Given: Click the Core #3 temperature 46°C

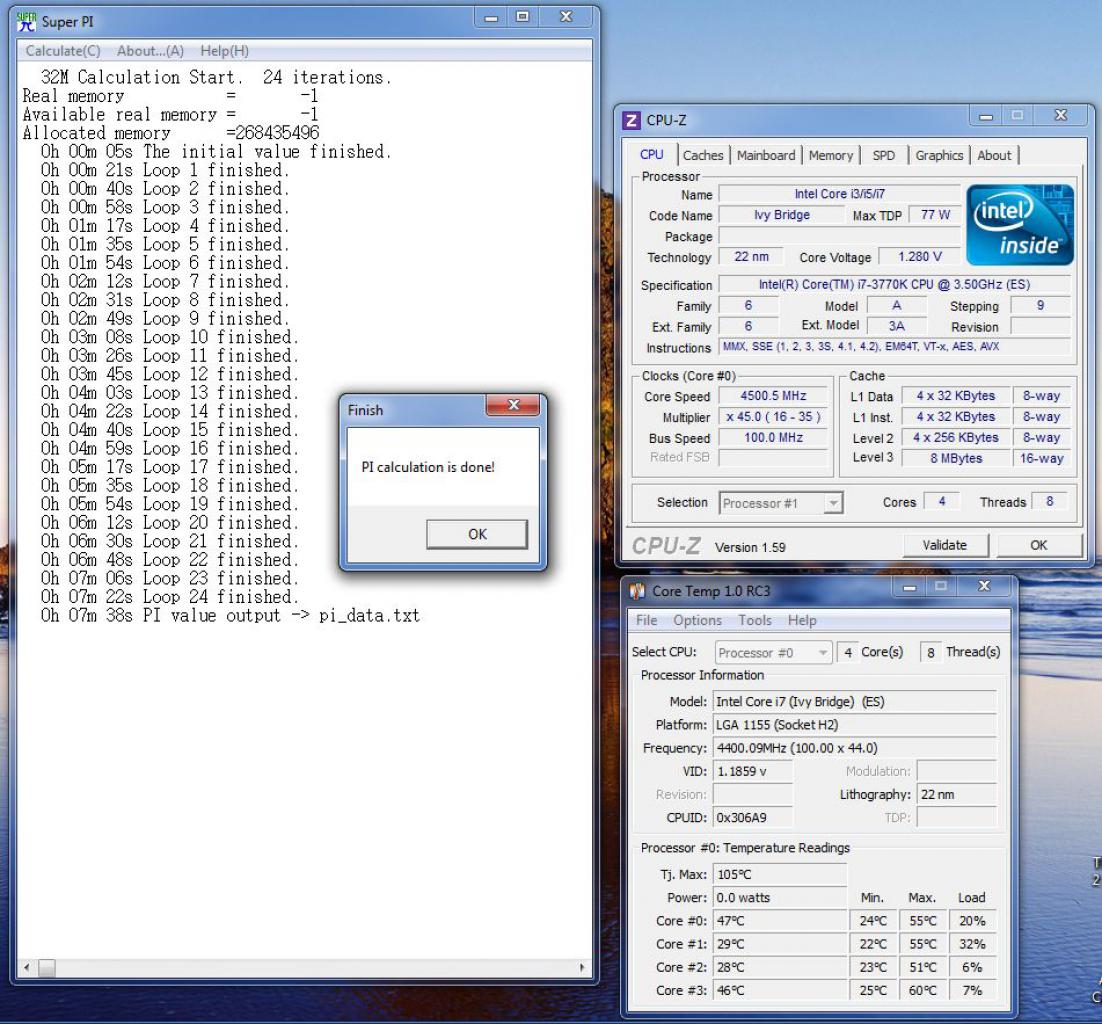Looking at the screenshot, I should coord(779,990).
